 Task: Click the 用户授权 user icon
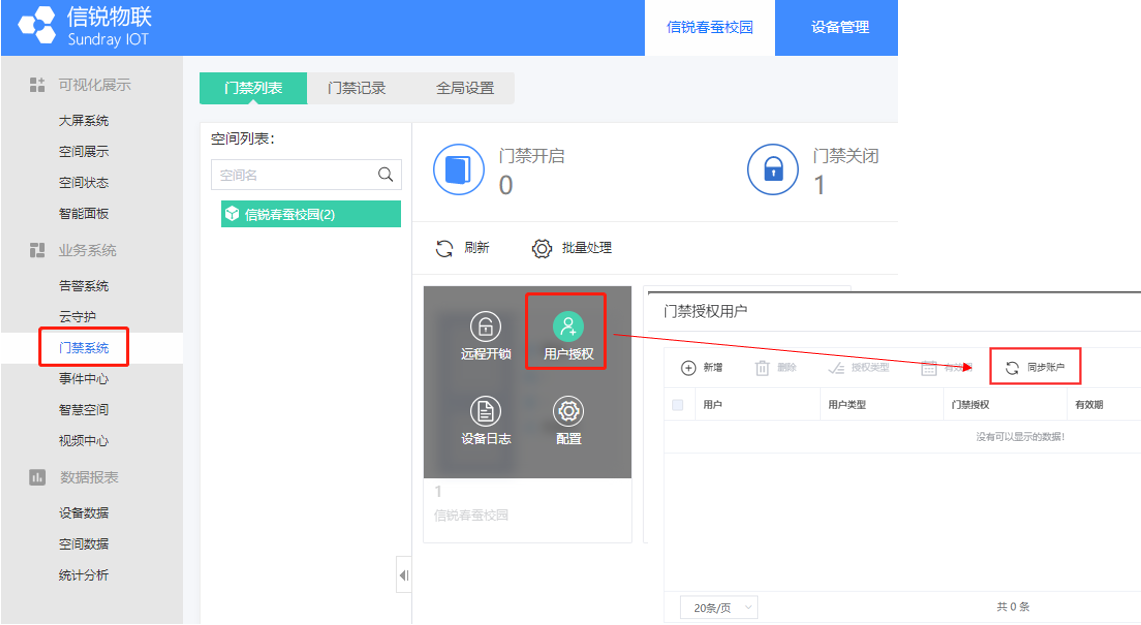568,327
